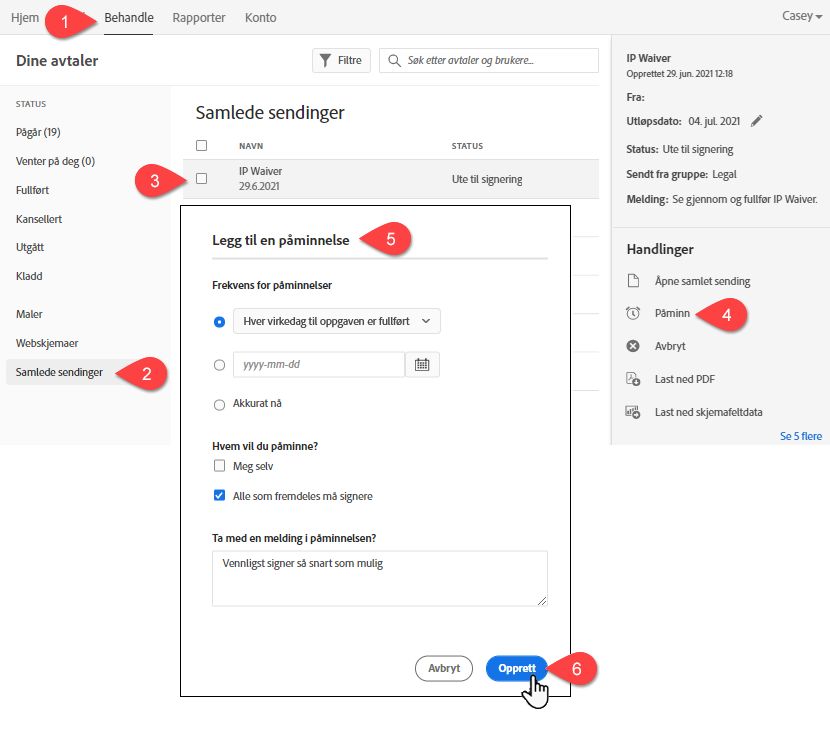Screen dimensions: 830x754
Task: Click the Last ned skjemafeltdata icon
Action: [633, 412]
